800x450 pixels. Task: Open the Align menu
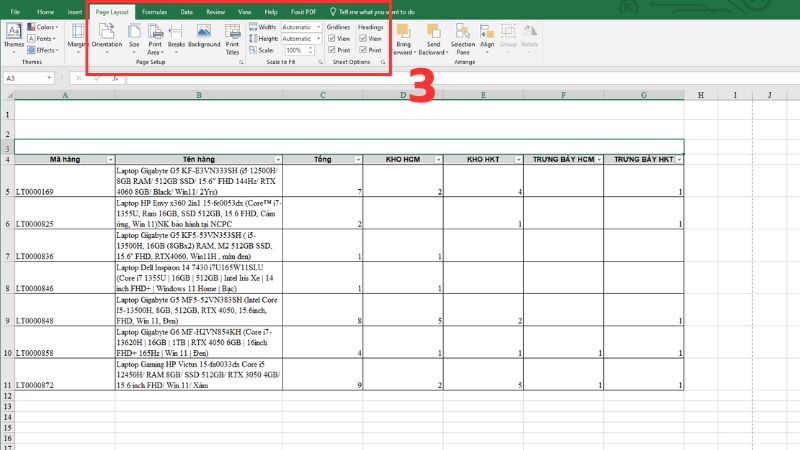click(x=487, y=38)
